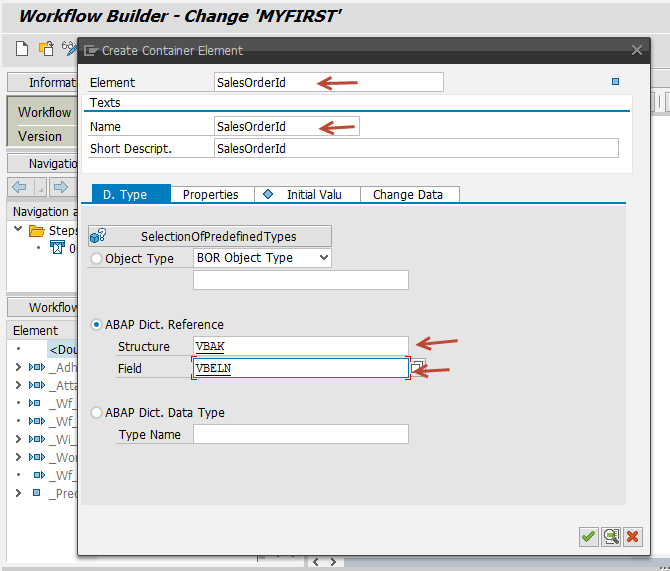Confirm dialog with green checkmark button
Viewport: 670px width, 571px height.
pyautogui.click(x=589, y=537)
